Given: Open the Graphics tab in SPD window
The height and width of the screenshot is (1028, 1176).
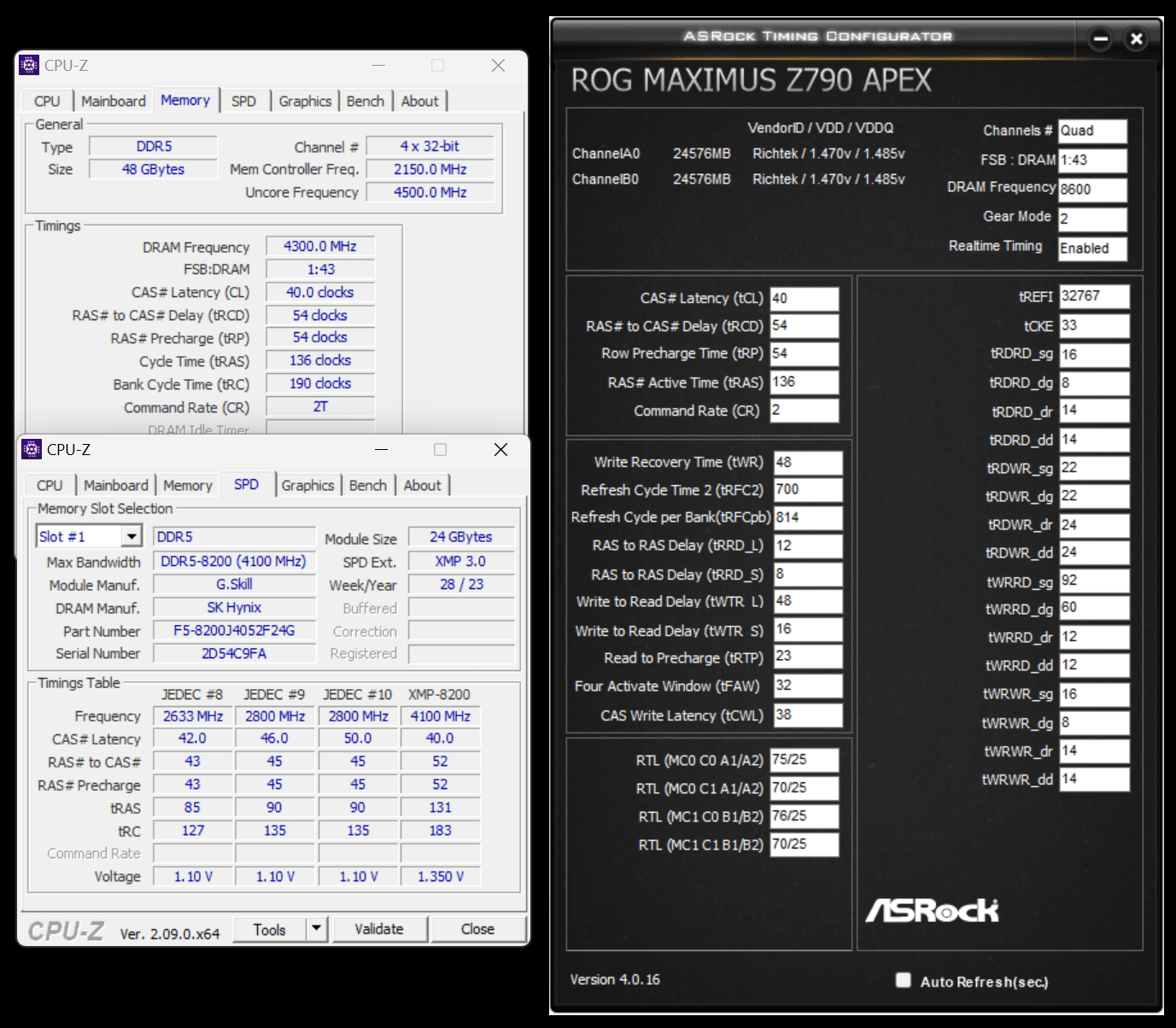Looking at the screenshot, I should pos(307,485).
